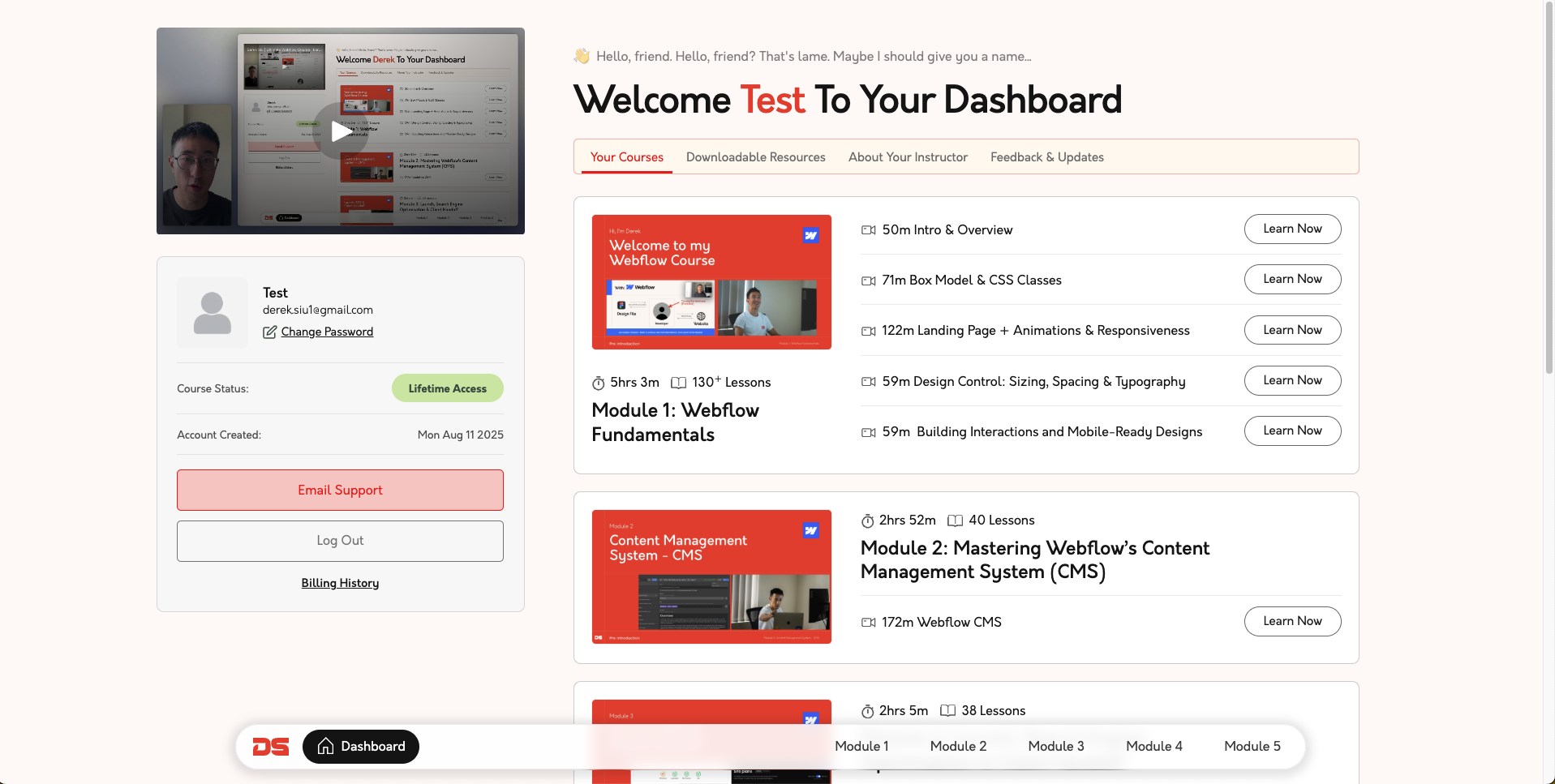Click the book icon next to 130+ Lessons
The width and height of the screenshot is (1555, 784).
coord(679,383)
